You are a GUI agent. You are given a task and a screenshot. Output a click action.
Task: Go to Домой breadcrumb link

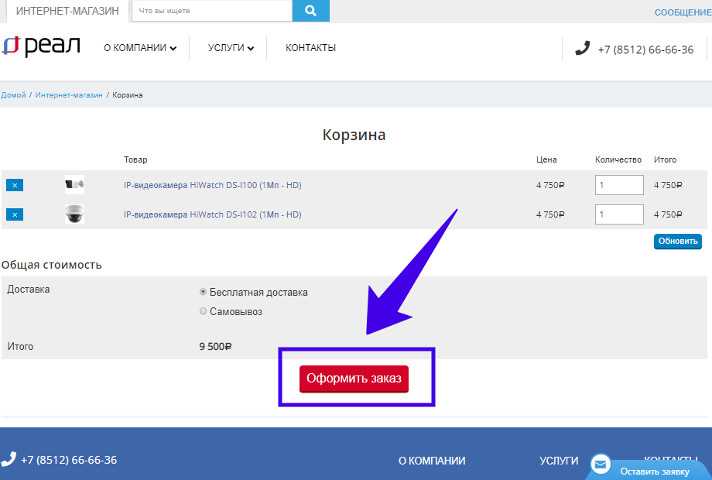point(14,95)
